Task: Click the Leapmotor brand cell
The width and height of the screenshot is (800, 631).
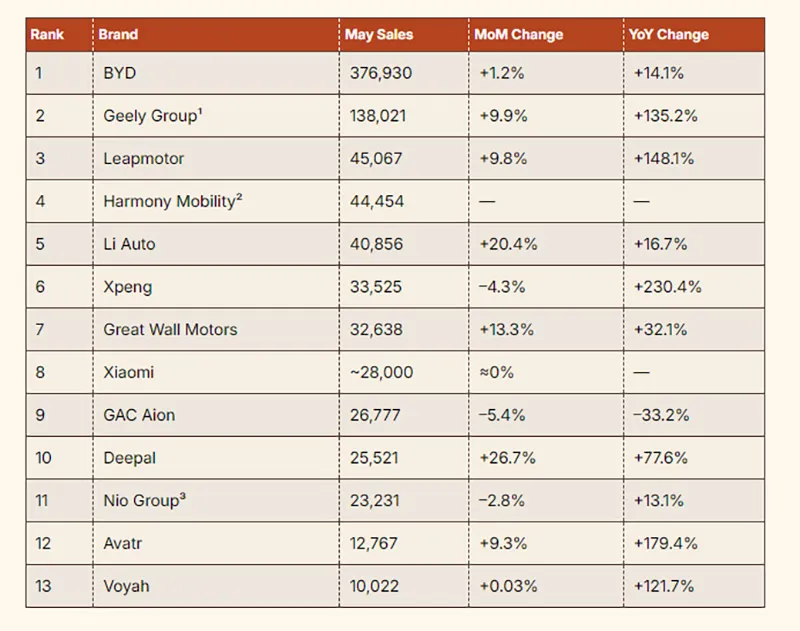Action: 144,159
